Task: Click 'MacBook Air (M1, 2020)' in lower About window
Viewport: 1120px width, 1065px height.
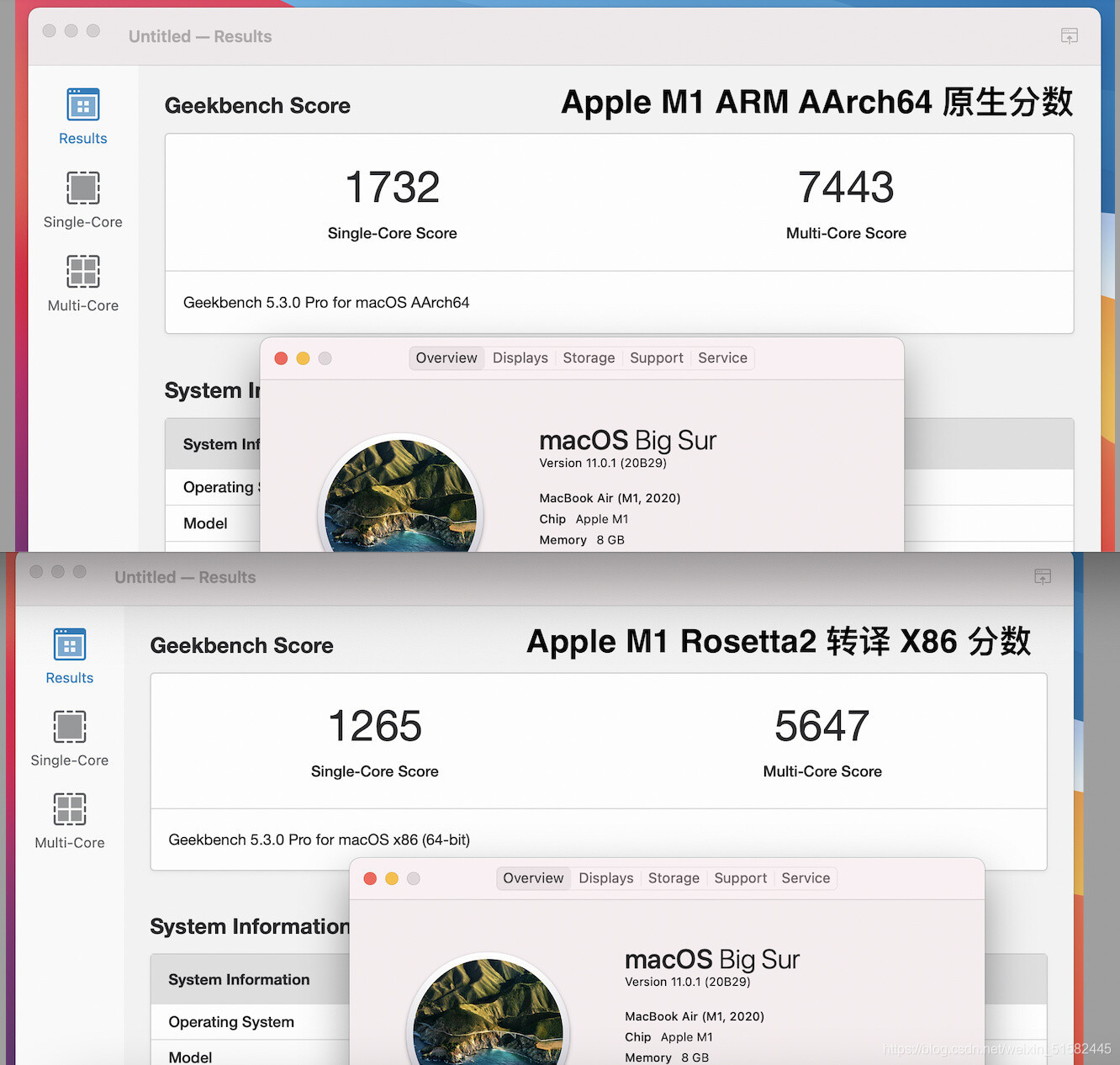Action: point(695,1016)
